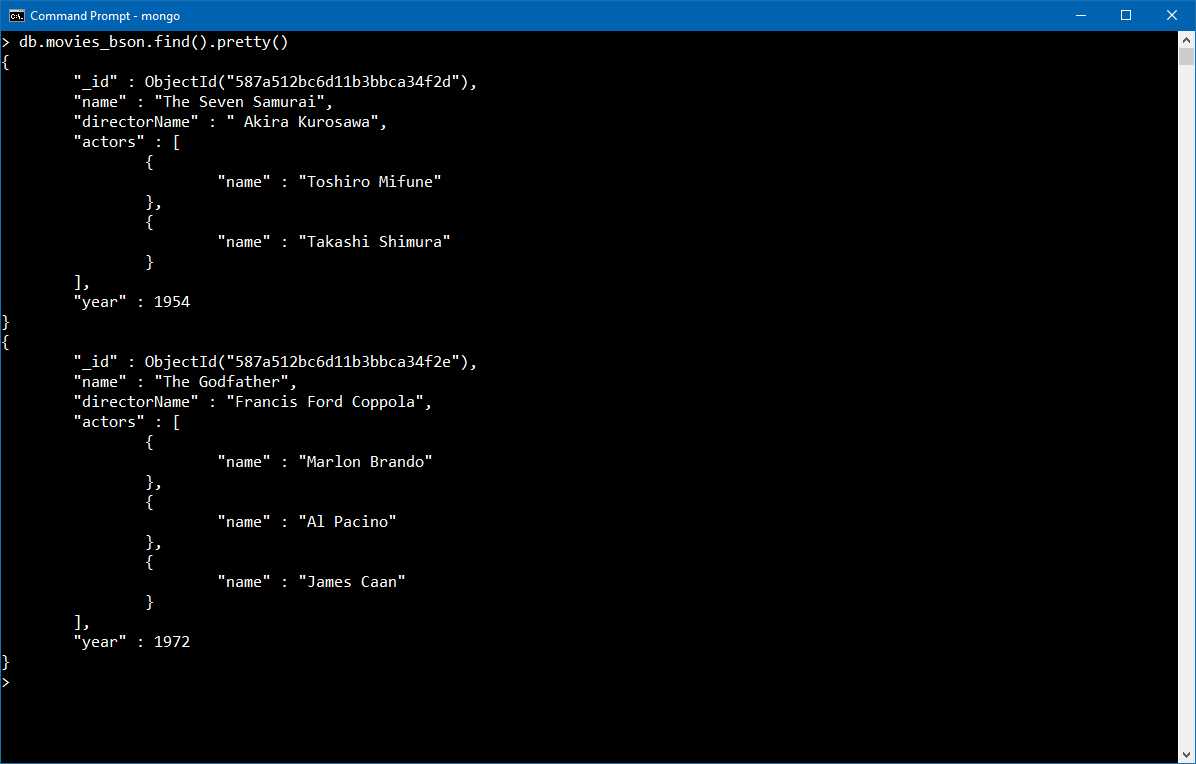The height and width of the screenshot is (764, 1196).
Task: Click the movie name 'The Godfather'
Action: [225, 381]
